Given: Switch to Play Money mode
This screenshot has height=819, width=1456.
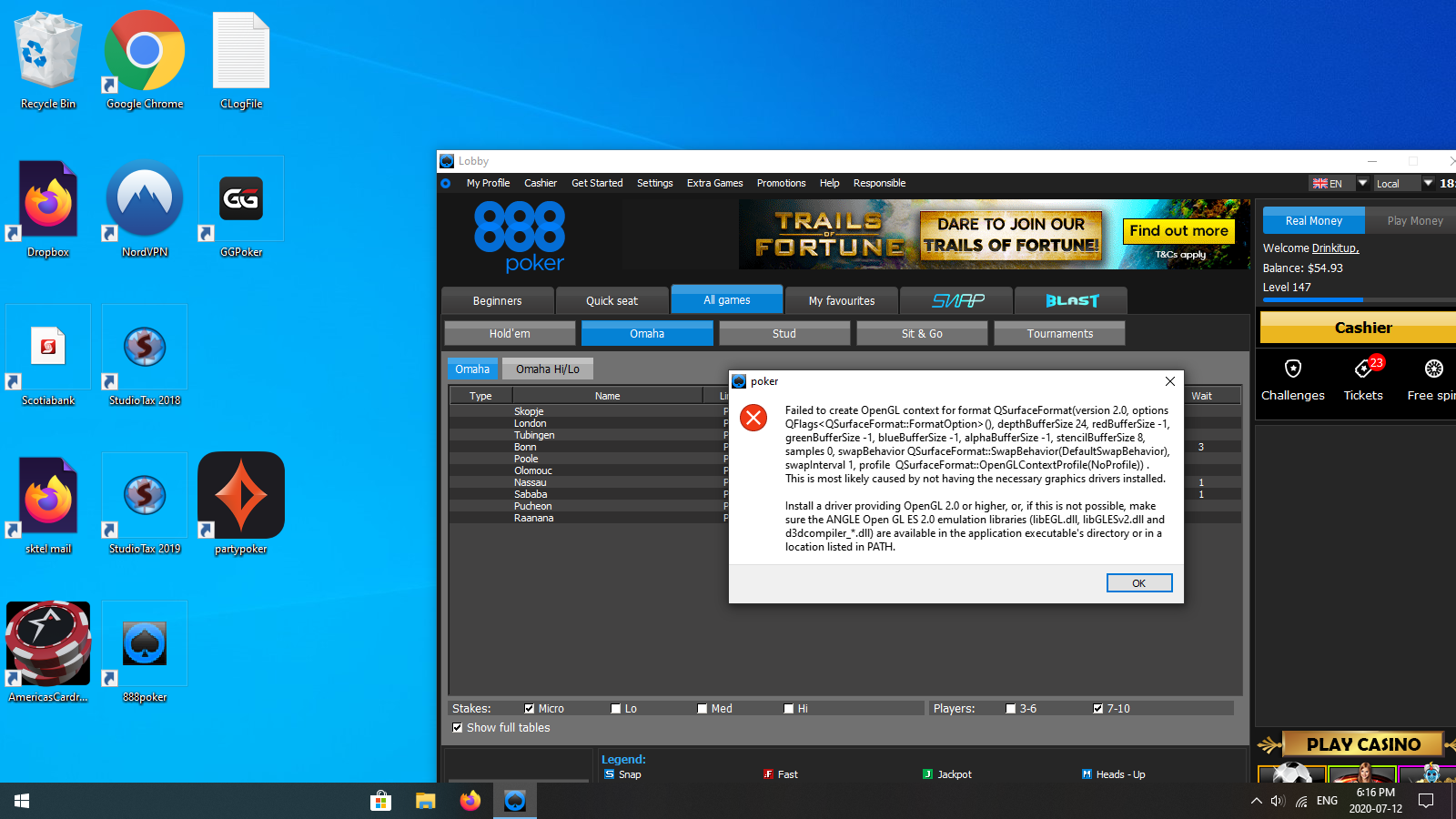Looking at the screenshot, I should coord(1414,221).
